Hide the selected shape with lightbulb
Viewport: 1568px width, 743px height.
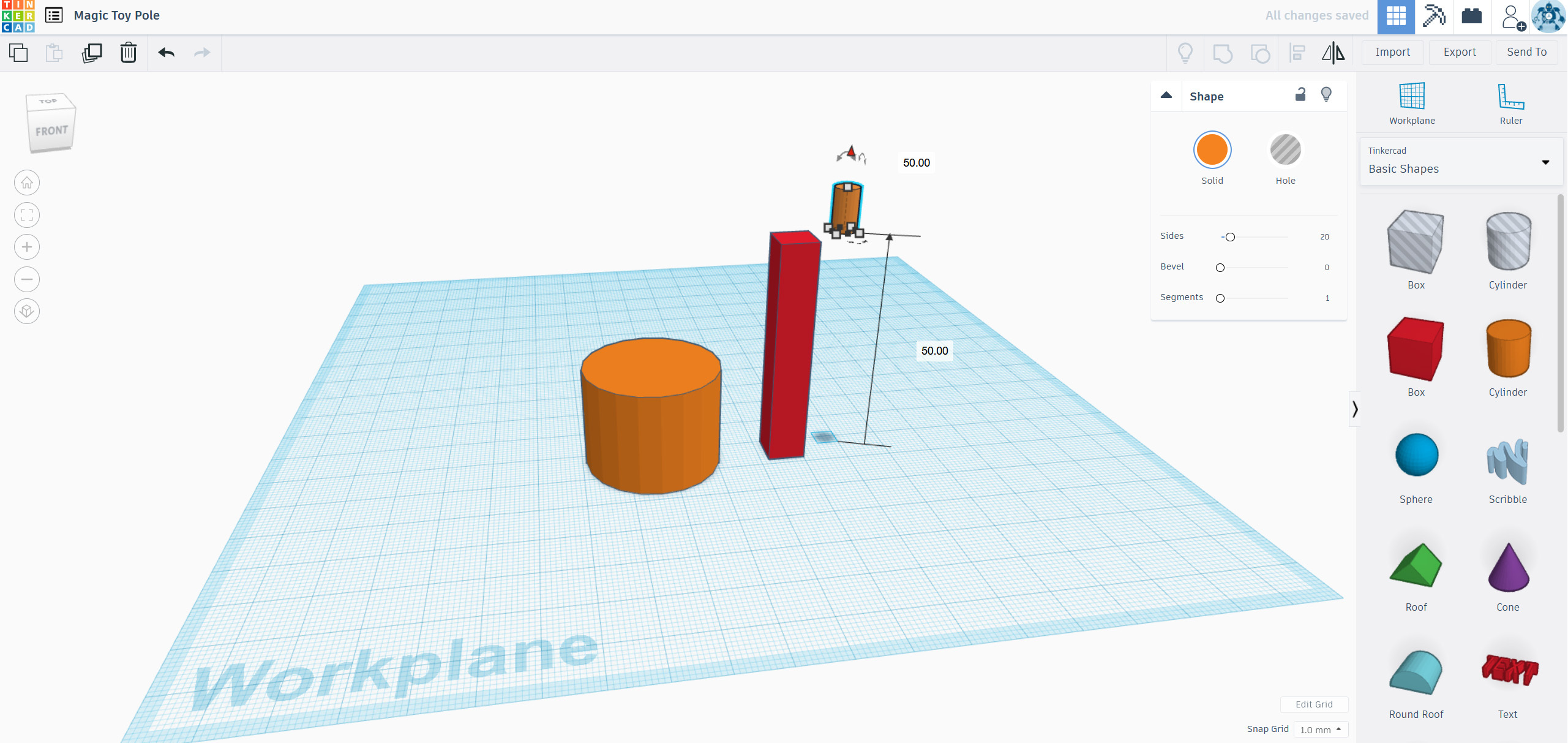[x=1326, y=94]
